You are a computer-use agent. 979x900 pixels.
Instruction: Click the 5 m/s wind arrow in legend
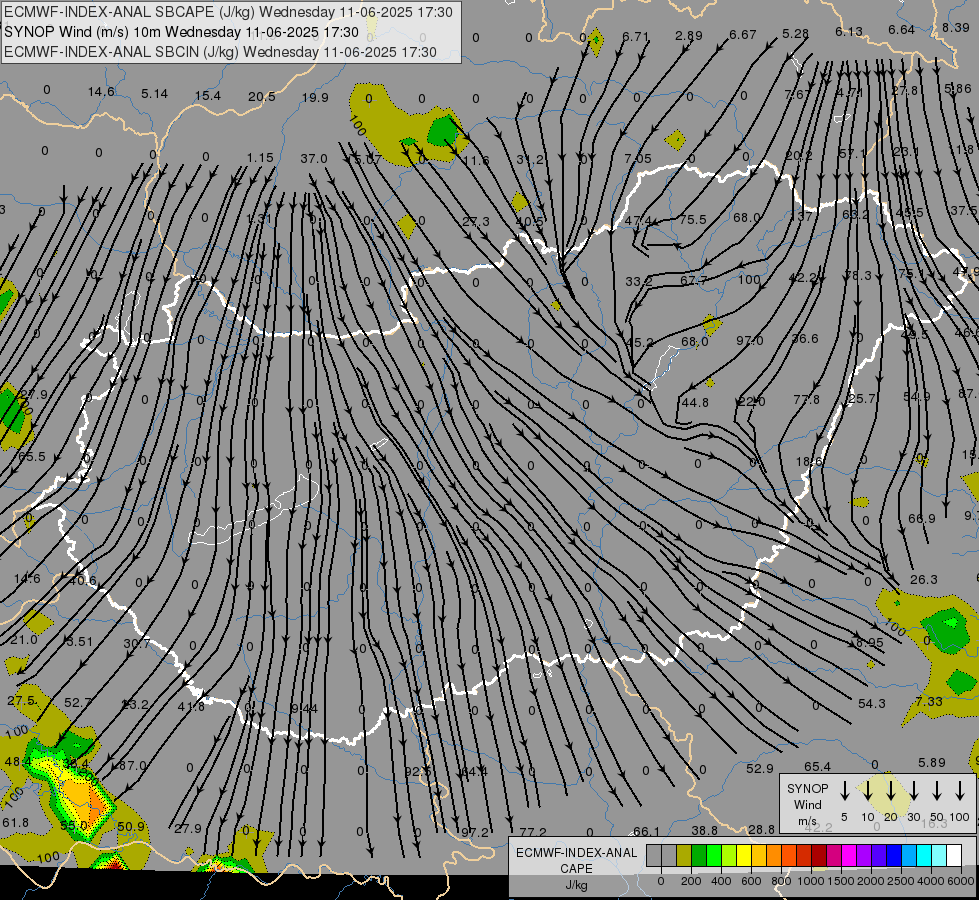point(844,791)
